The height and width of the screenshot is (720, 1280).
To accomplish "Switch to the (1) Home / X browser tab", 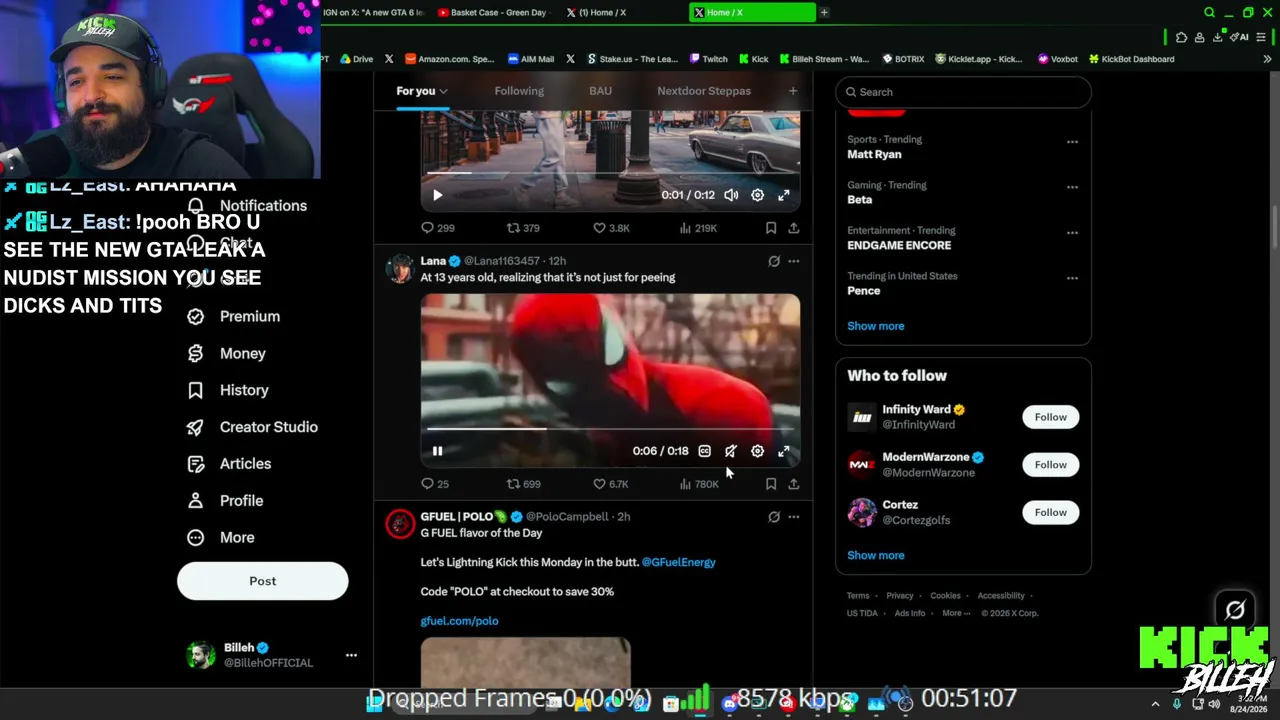I will click(x=620, y=13).
